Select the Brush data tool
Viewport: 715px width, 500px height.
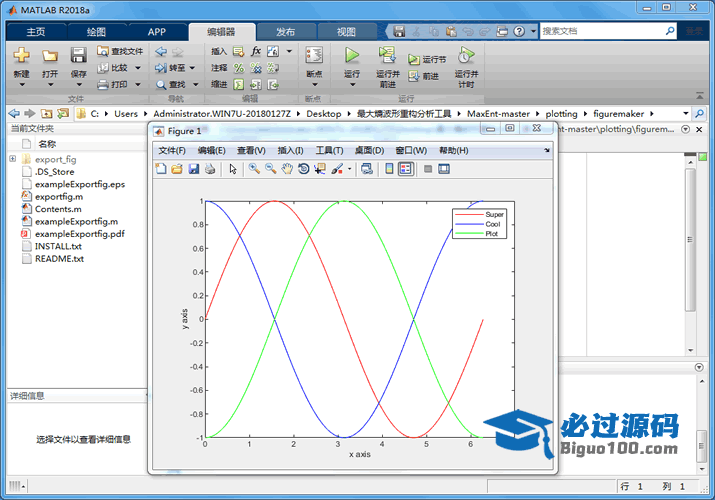337,169
